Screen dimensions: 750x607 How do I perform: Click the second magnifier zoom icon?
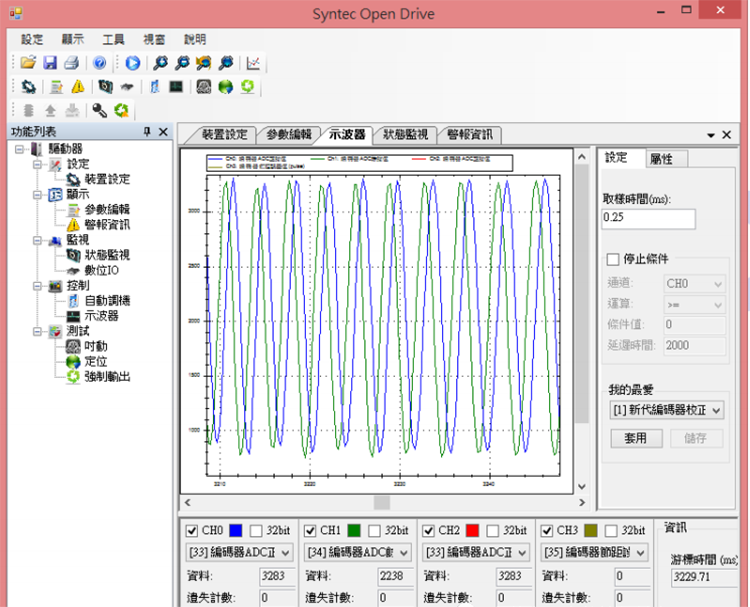click(182, 63)
